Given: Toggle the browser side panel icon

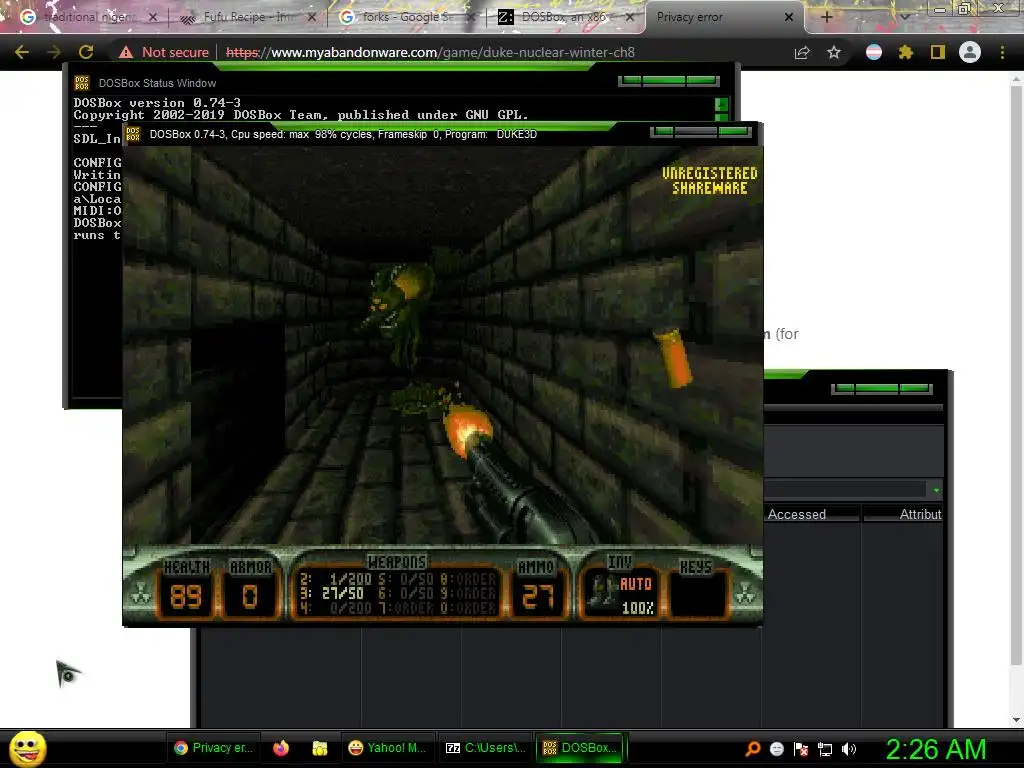Looking at the screenshot, I should [x=938, y=52].
